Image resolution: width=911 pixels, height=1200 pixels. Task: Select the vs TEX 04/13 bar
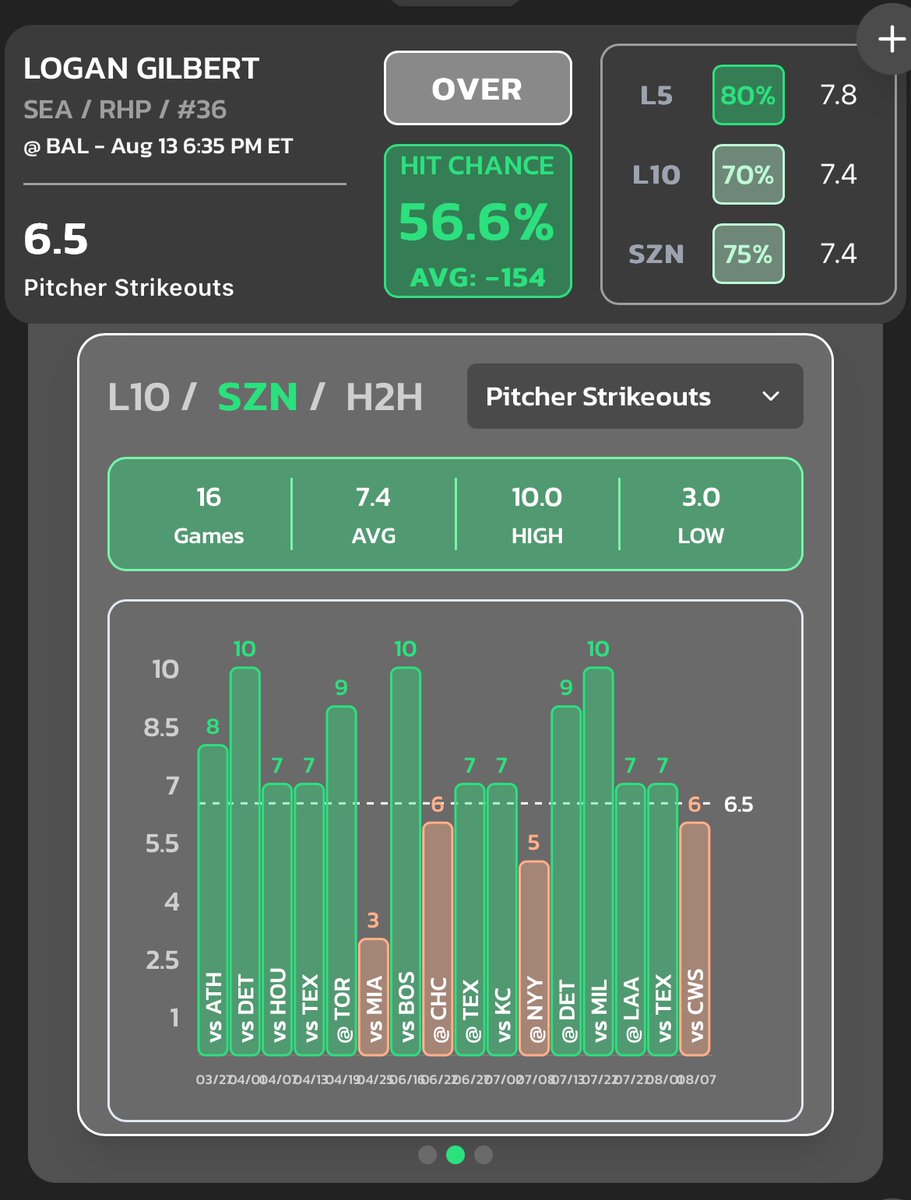point(309,919)
